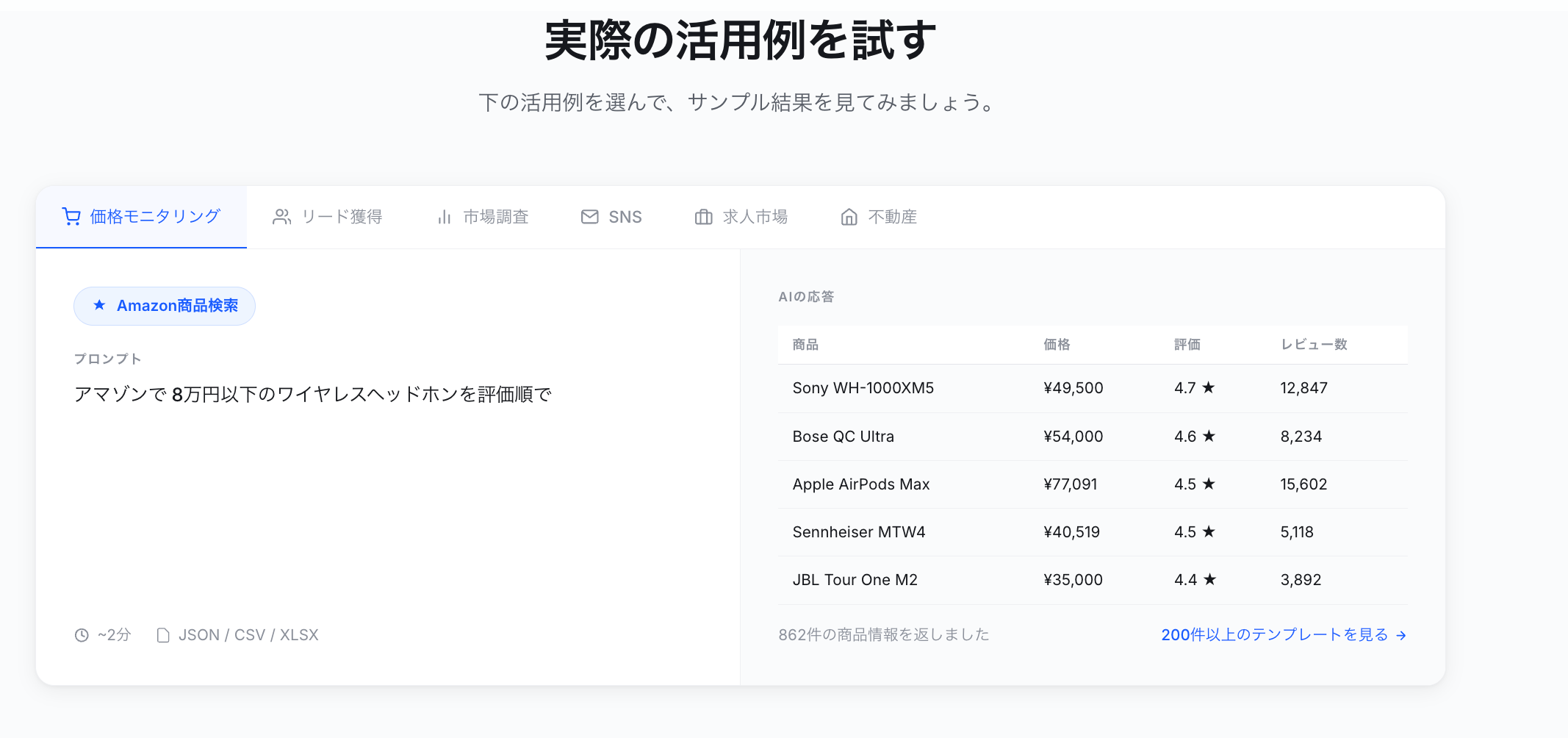Click the arrow icon after テンプレートを見る
This screenshot has height=738, width=1568.
point(1400,636)
